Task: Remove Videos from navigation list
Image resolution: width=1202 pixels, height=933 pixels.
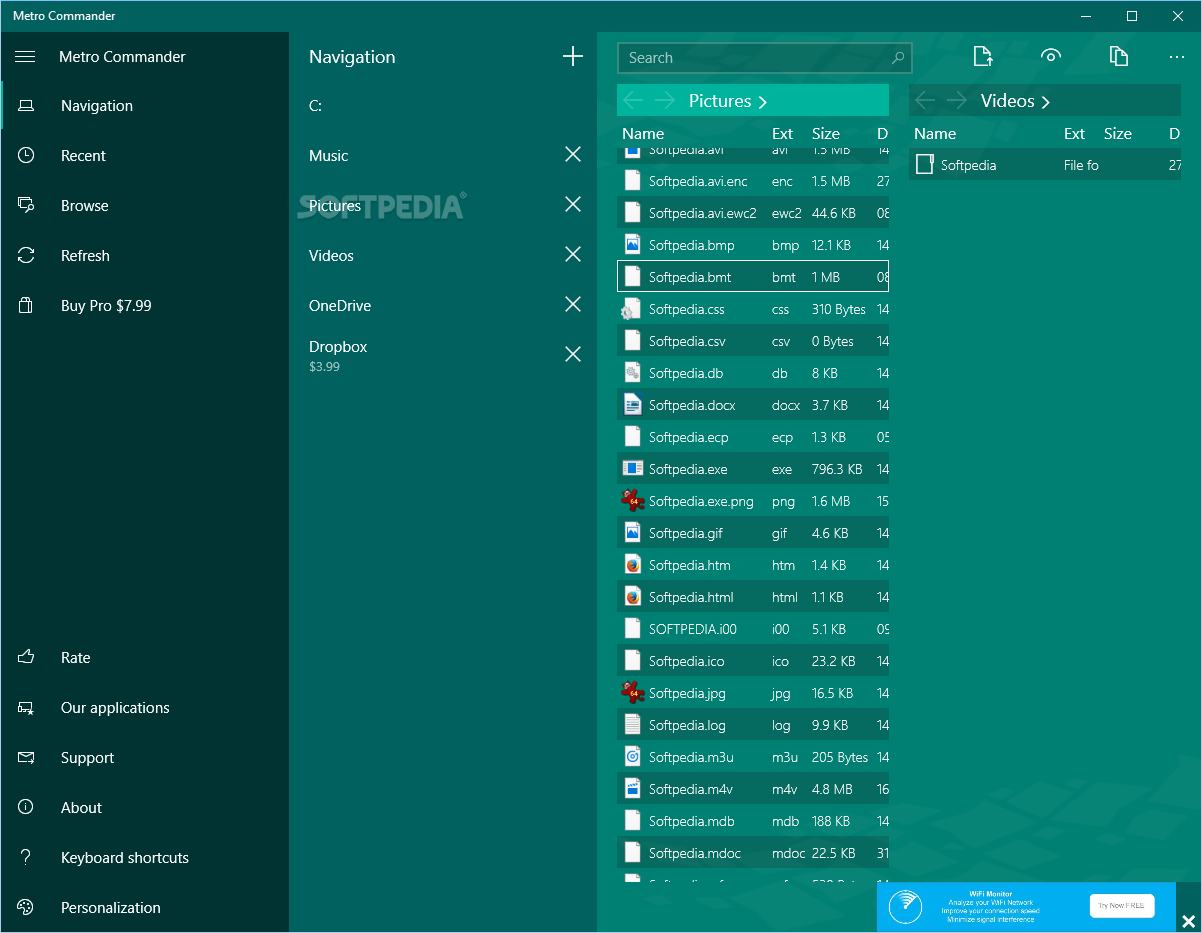Action: coord(573,254)
